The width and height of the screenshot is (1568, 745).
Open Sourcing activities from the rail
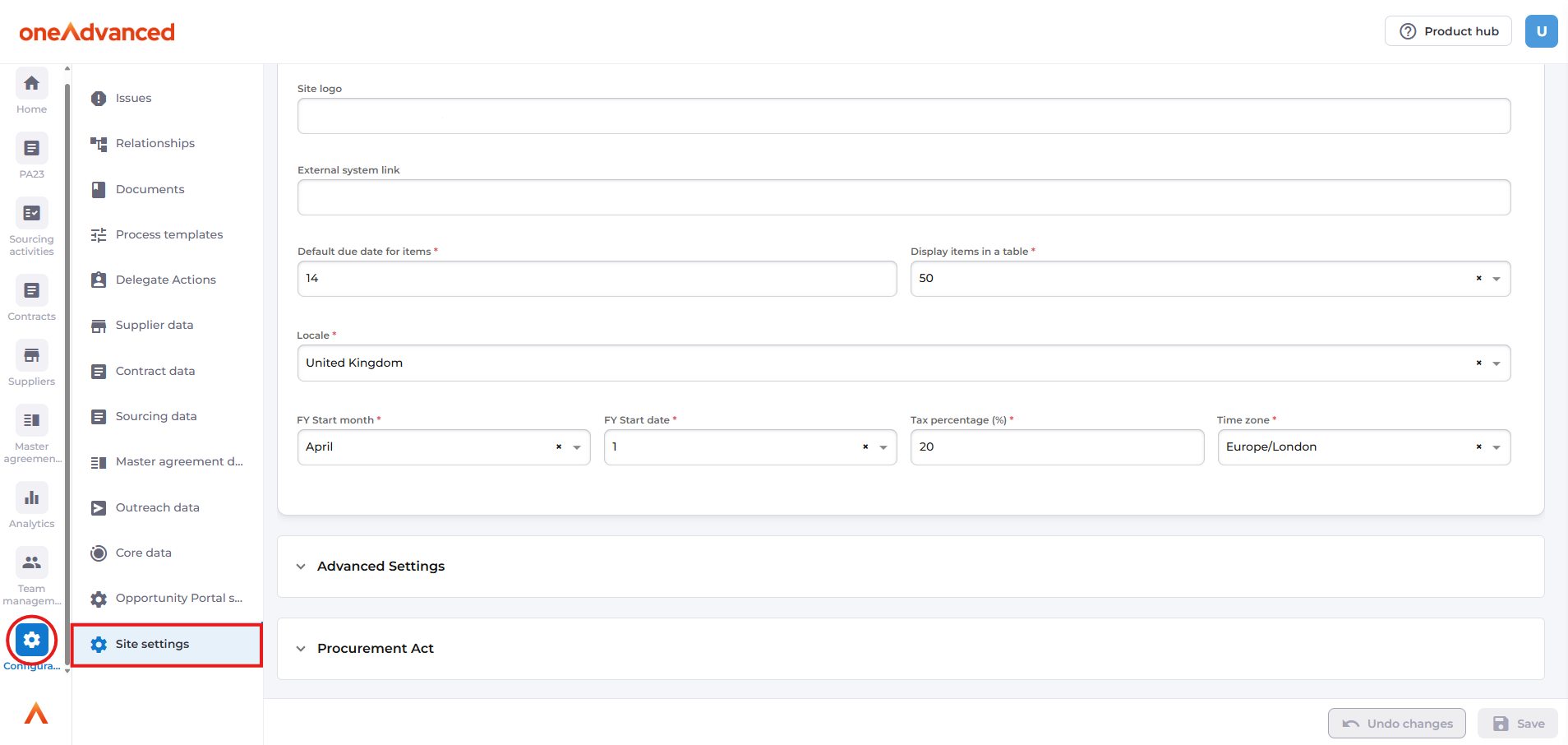pyautogui.click(x=31, y=214)
